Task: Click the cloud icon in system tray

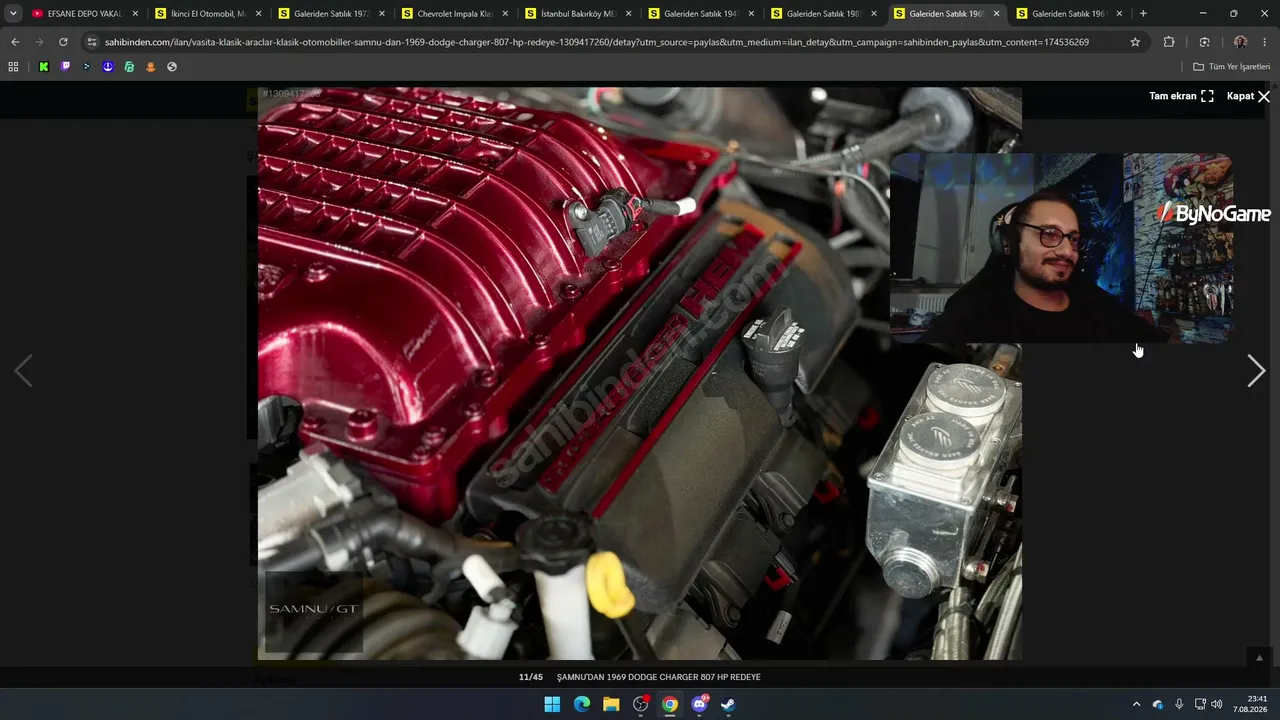Action: pos(1158,704)
